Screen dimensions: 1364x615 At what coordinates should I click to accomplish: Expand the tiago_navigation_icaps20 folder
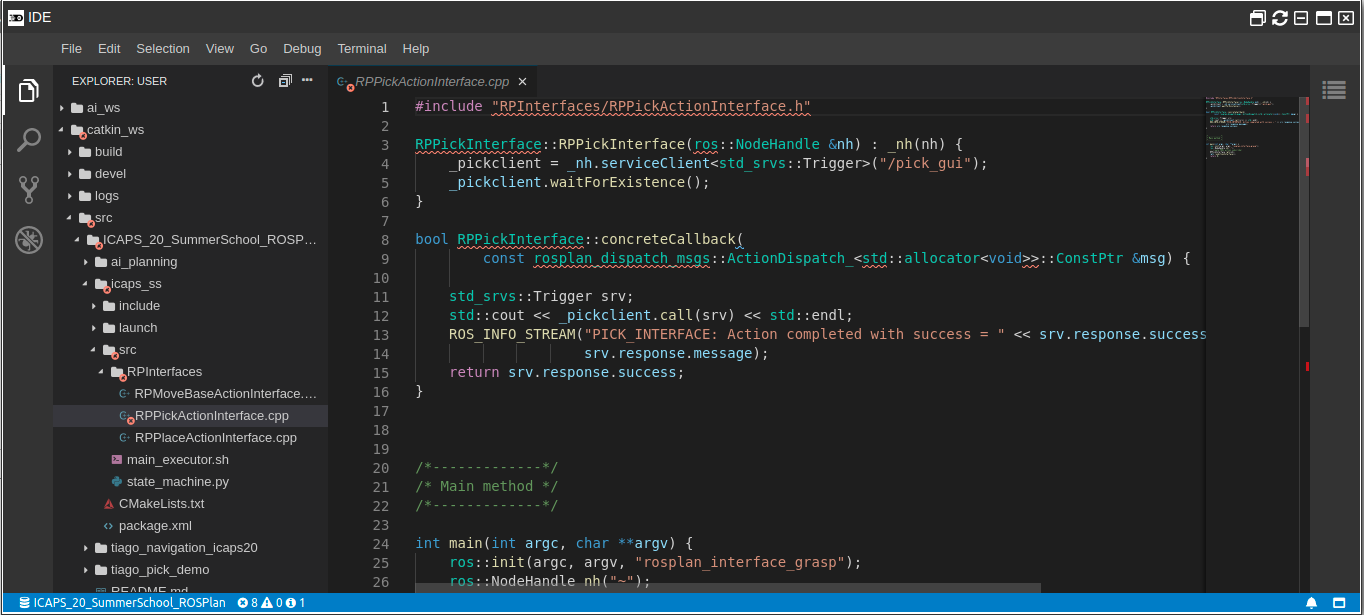pyautogui.click(x=190, y=548)
